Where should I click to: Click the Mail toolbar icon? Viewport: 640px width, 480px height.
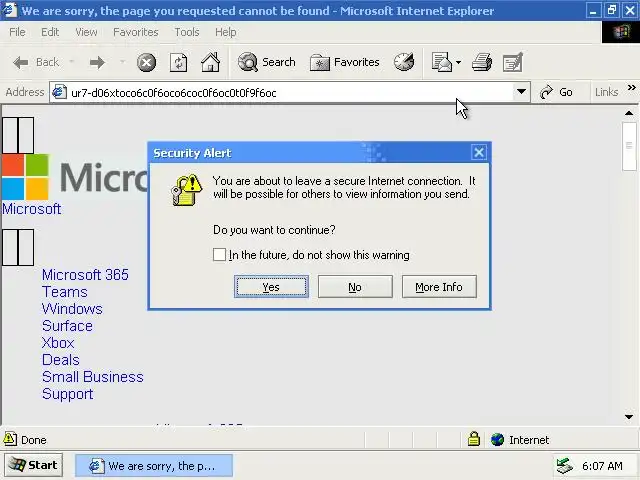tap(442, 62)
